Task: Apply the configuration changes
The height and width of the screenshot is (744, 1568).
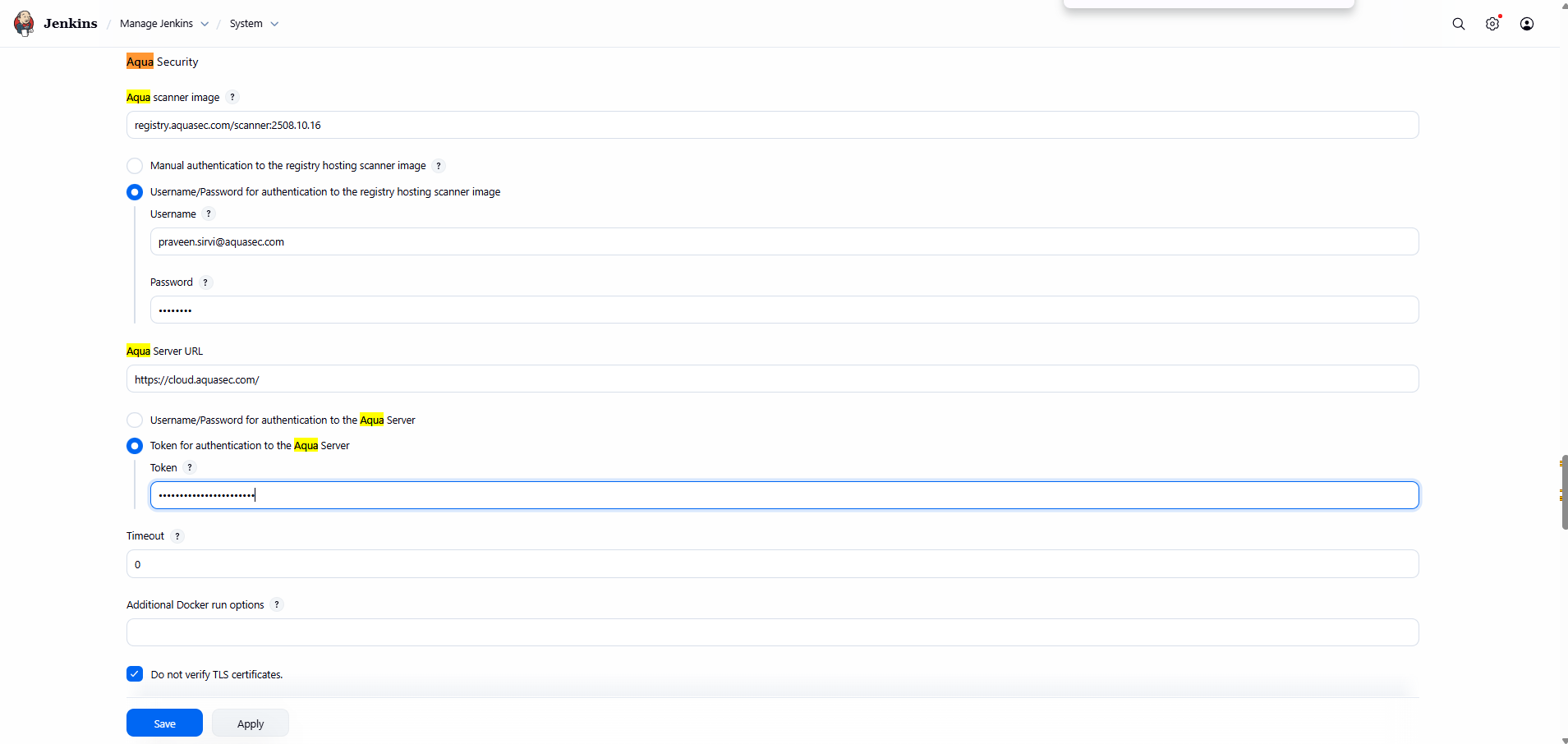Action: coord(251,723)
